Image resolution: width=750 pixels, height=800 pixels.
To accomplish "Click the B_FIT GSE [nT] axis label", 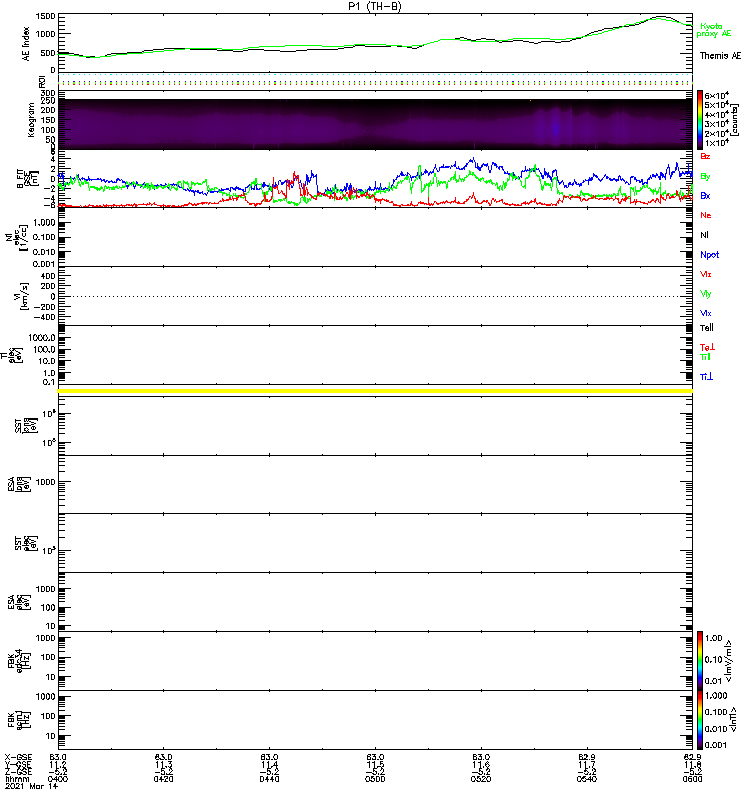I will pos(28,179).
